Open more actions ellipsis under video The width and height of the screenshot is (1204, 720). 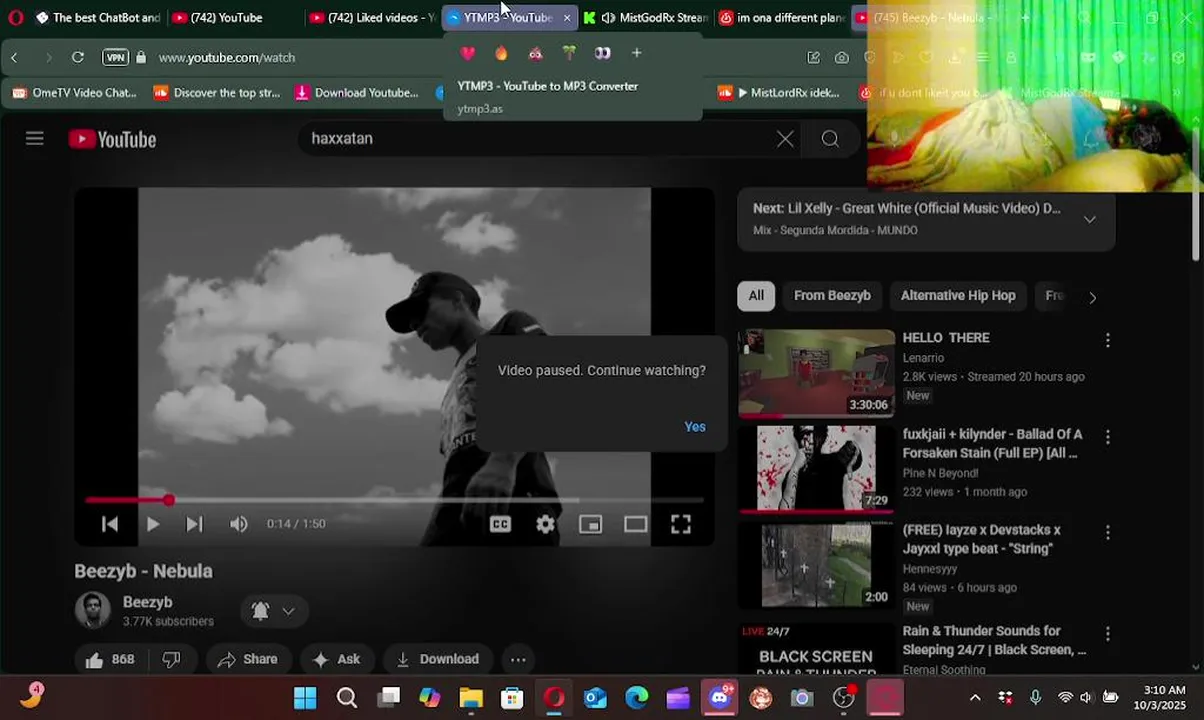click(518, 659)
